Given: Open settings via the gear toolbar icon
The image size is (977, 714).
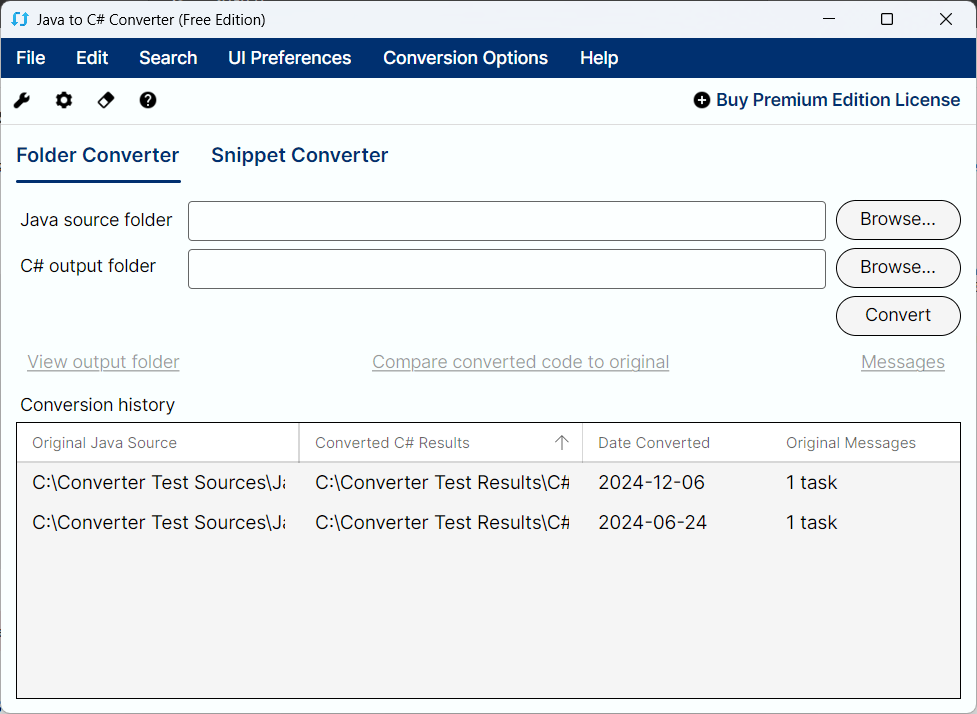Looking at the screenshot, I should point(64,100).
